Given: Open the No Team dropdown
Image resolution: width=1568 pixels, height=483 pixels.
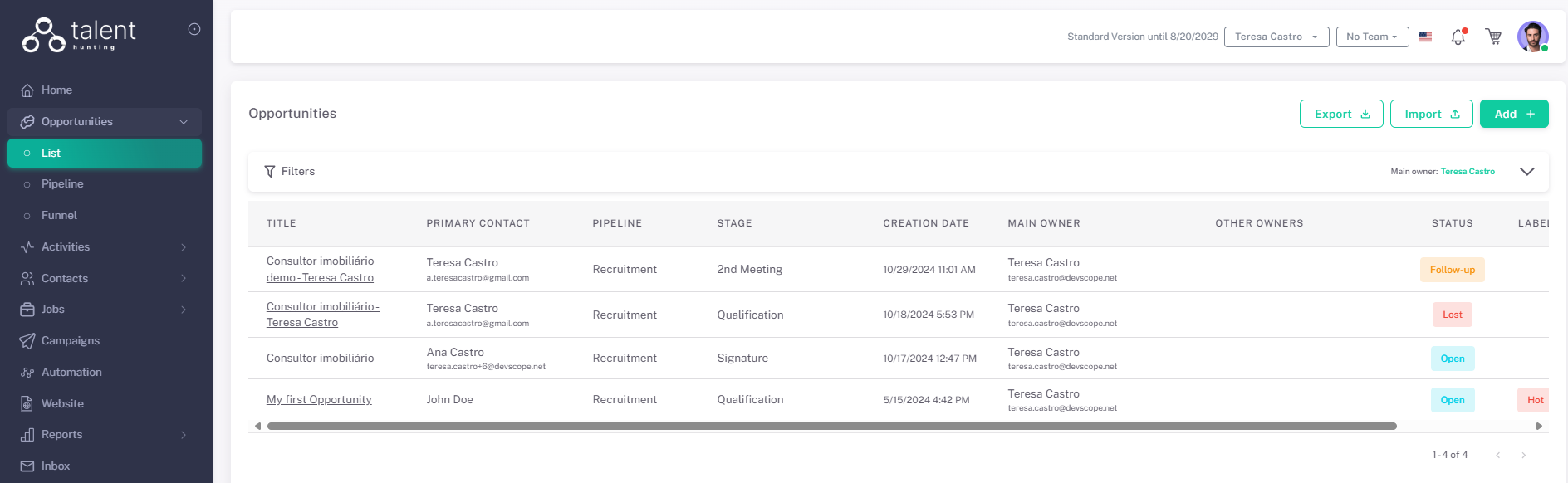Looking at the screenshot, I should (1372, 37).
